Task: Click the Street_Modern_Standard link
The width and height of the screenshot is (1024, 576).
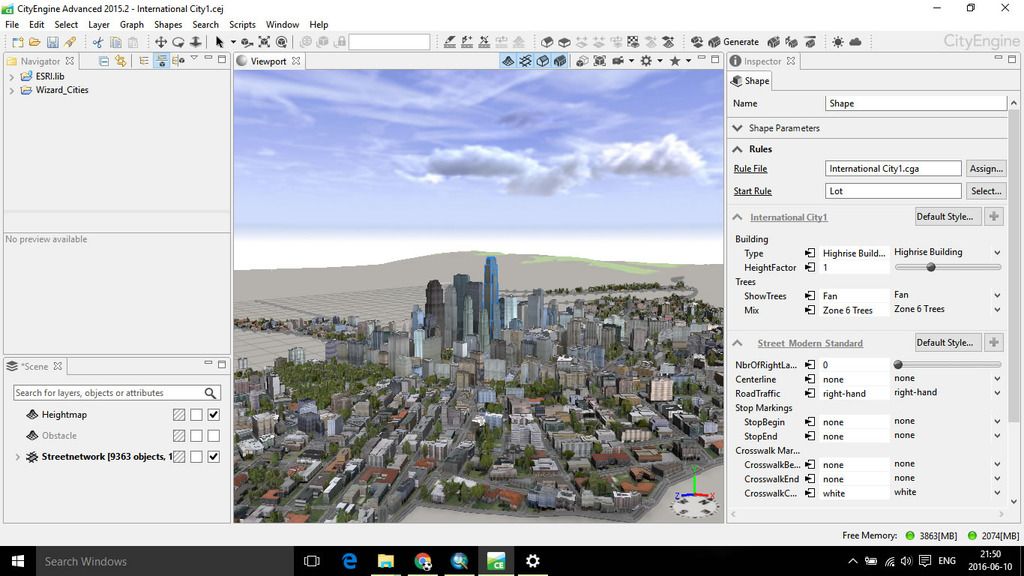Action: (x=810, y=344)
